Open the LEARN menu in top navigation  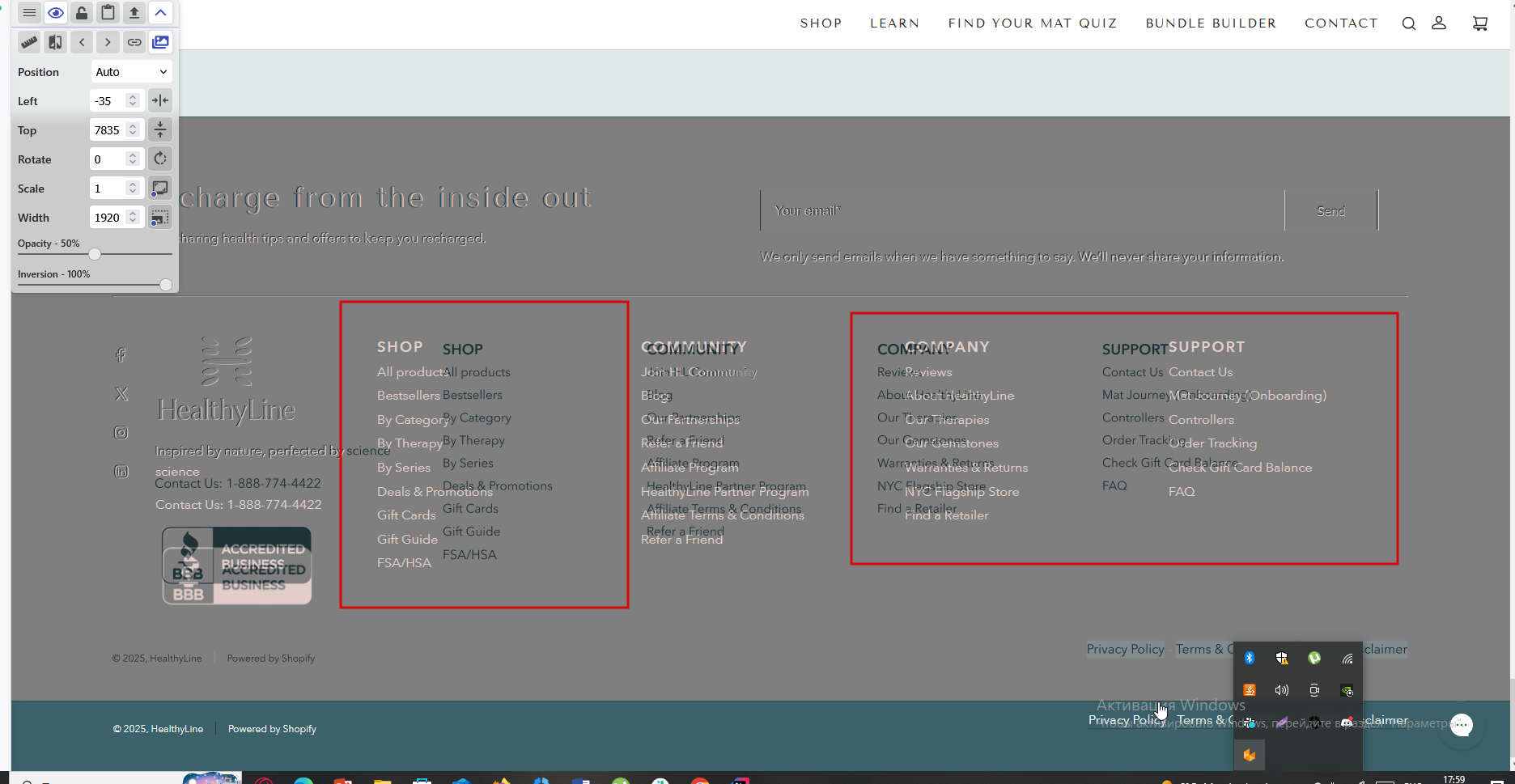pyautogui.click(x=894, y=23)
